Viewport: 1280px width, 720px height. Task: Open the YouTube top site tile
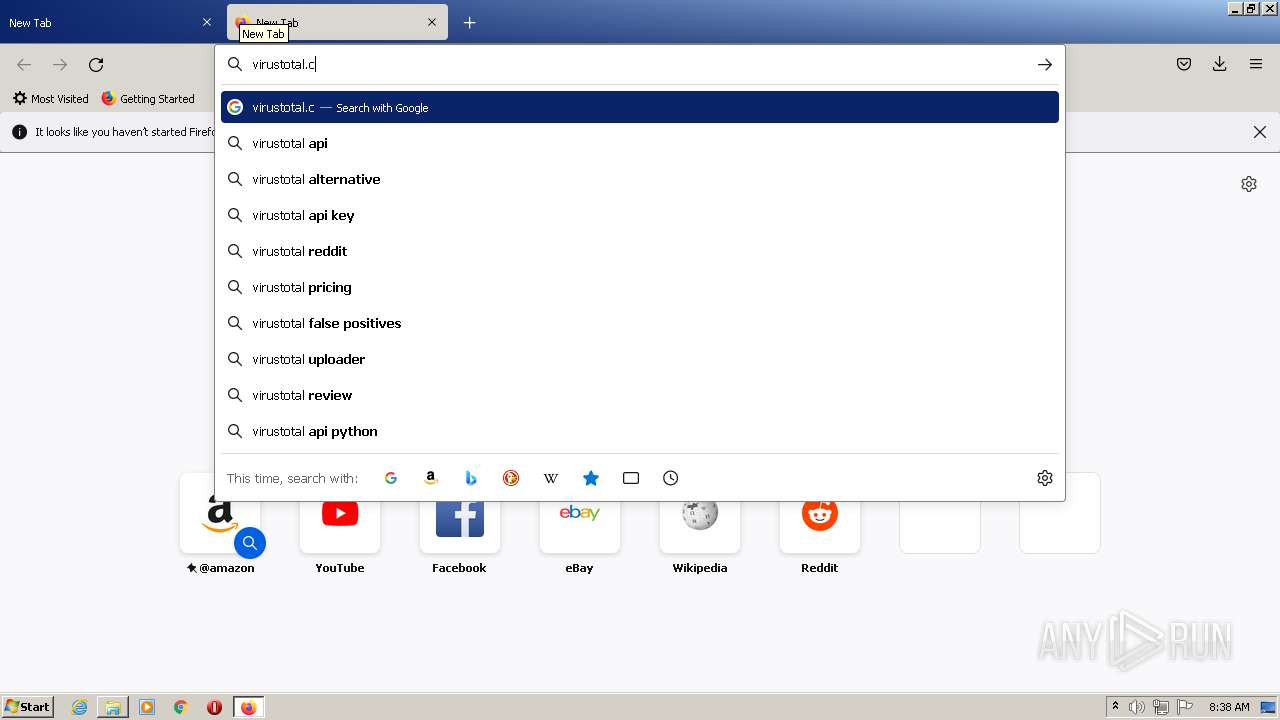tap(340, 527)
